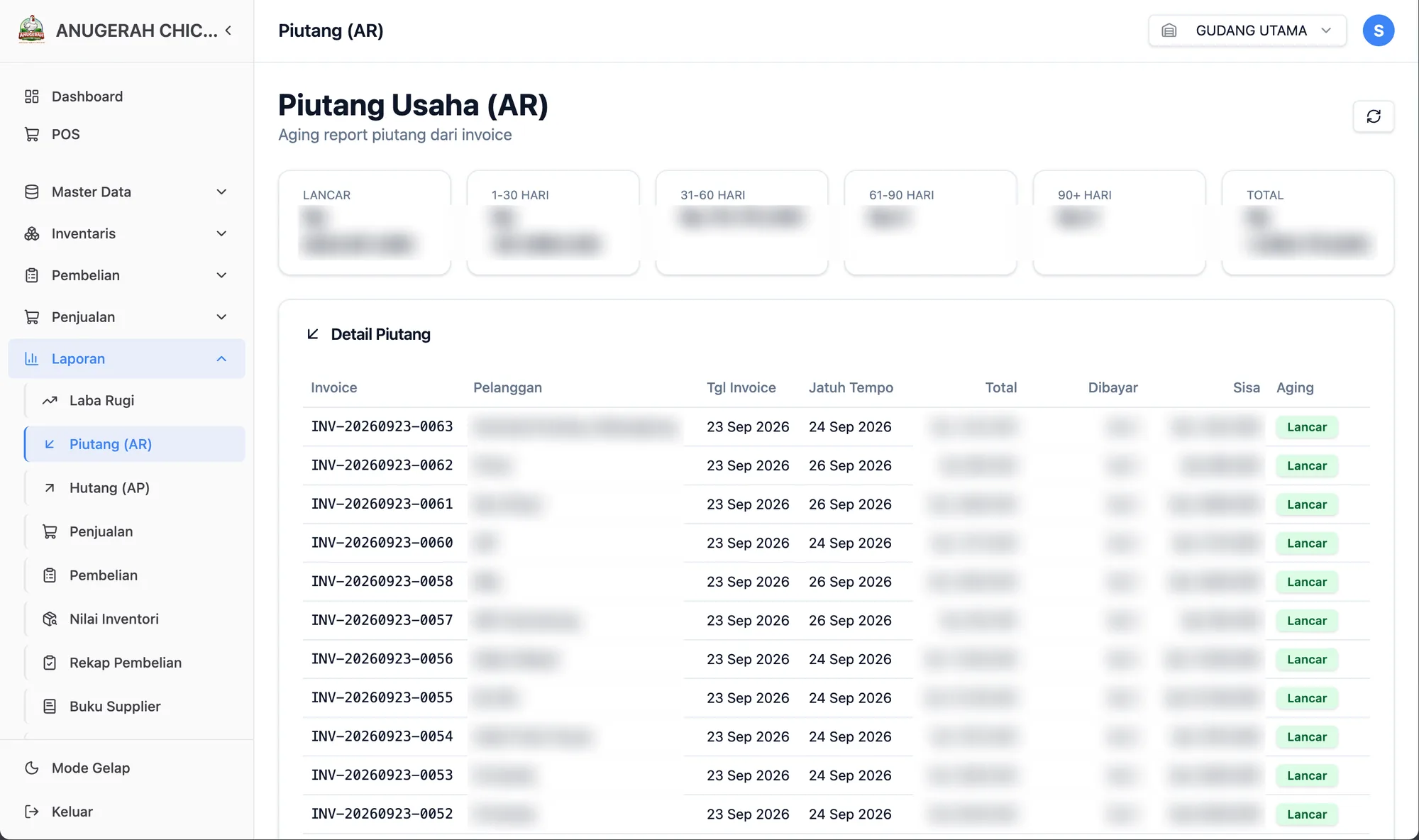Open the Rekap Pembelian report
Image resolution: width=1419 pixels, height=840 pixels.
[x=135, y=663]
